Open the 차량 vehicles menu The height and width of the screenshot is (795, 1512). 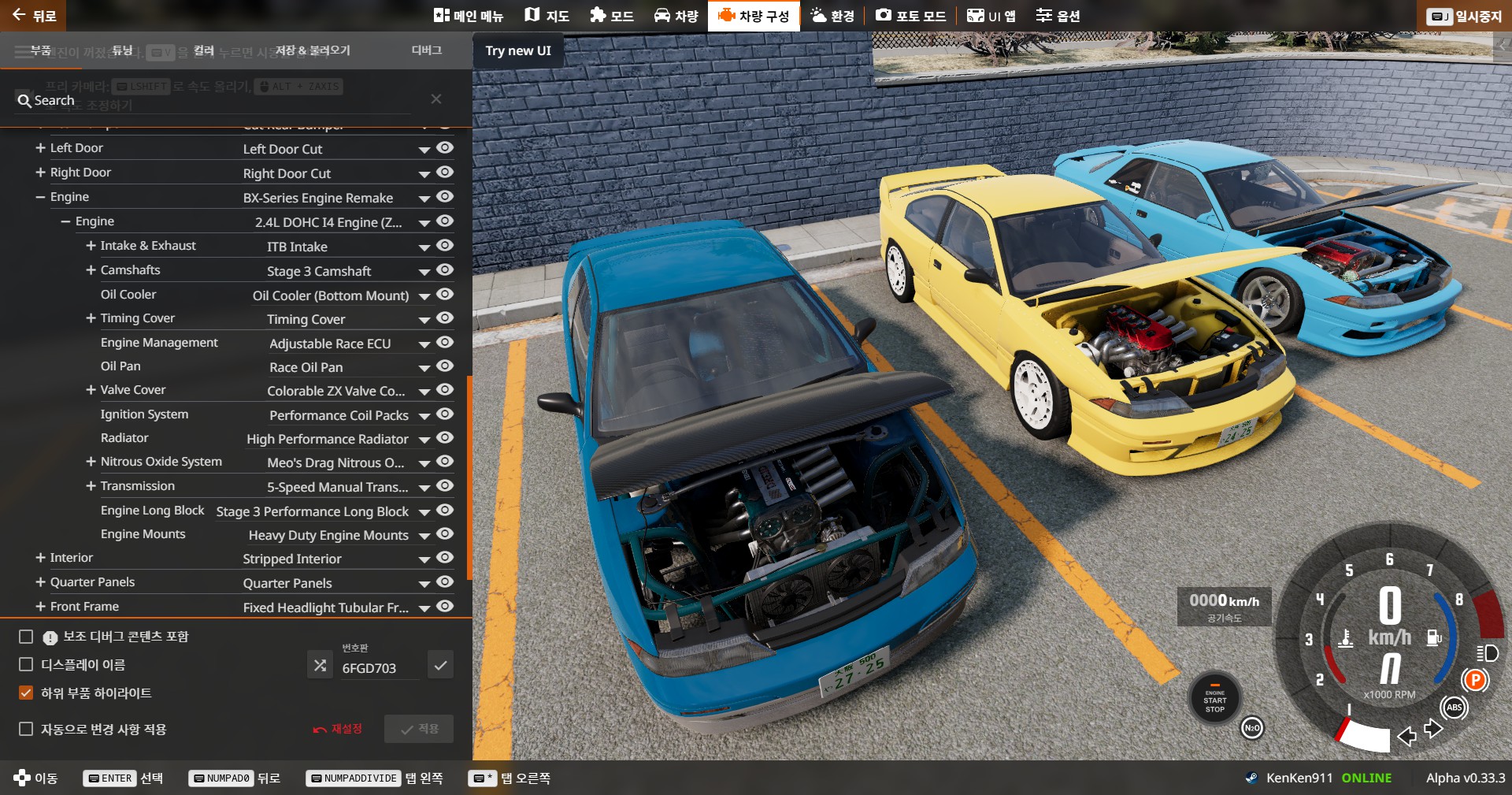676,16
